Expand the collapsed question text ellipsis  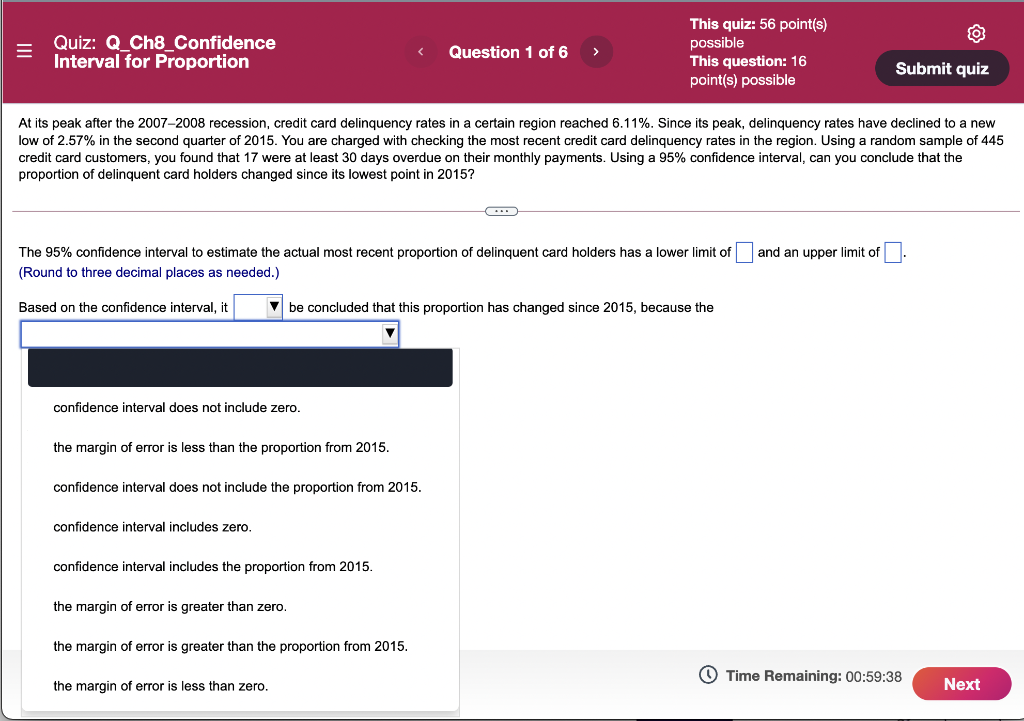coord(502,211)
